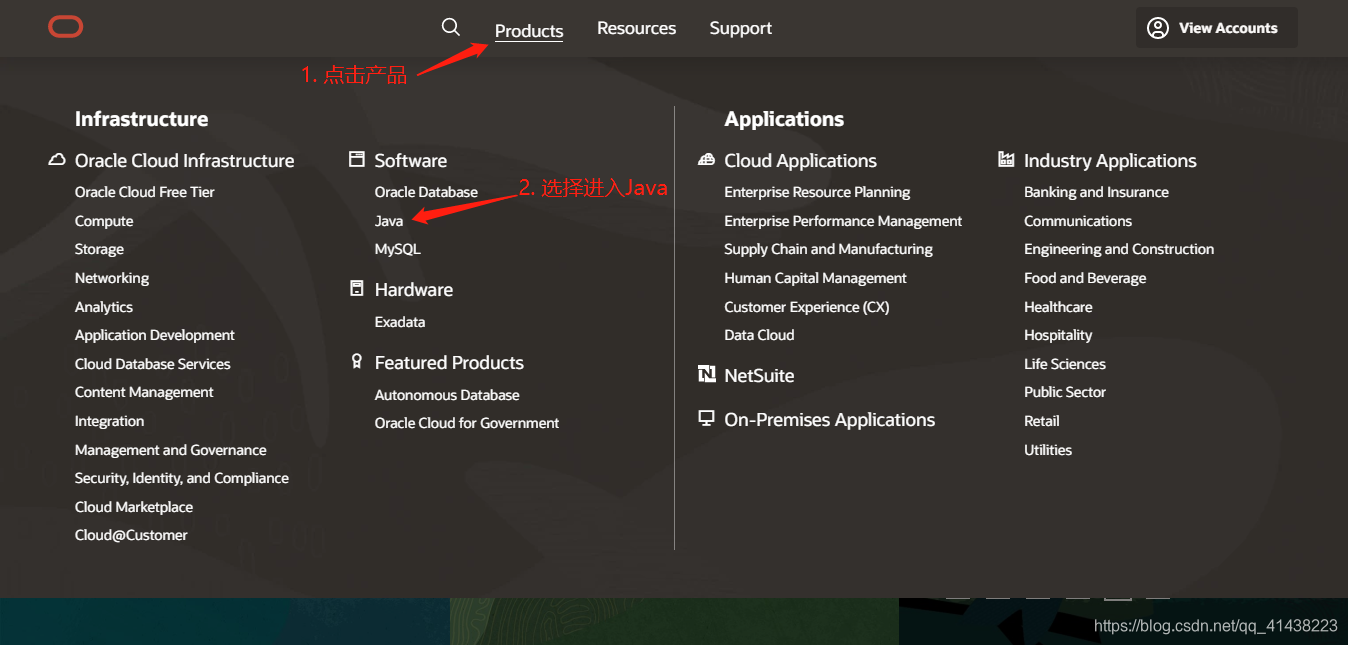Viewport: 1348px width, 645px height.
Task: Click the Oracle logo icon
Action: 66,27
